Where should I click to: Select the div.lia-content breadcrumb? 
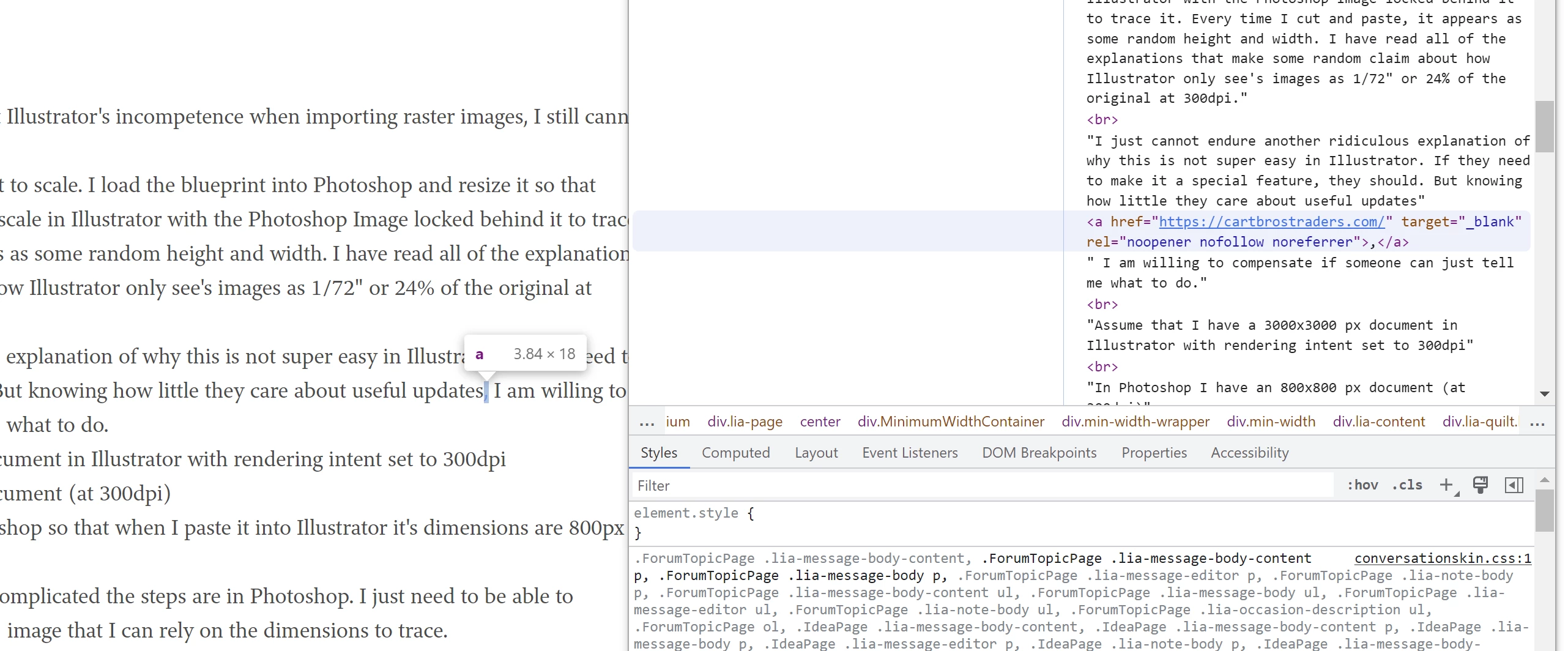pos(1379,422)
